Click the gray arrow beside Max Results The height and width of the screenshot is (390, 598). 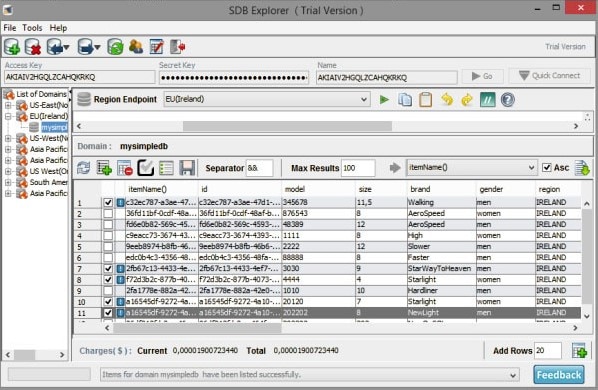coord(395,168)
